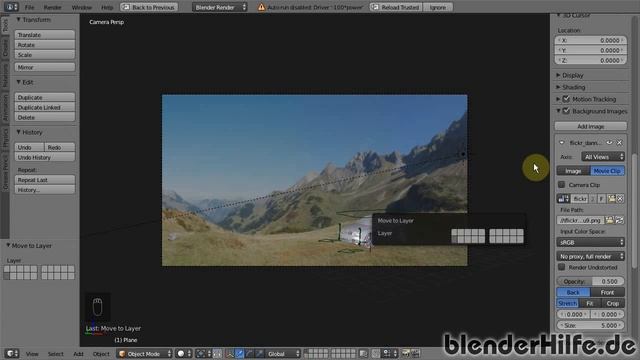This screenshot has width=640, height=360.
Task: Click the F fake user button
Action: tap(602, 199)
